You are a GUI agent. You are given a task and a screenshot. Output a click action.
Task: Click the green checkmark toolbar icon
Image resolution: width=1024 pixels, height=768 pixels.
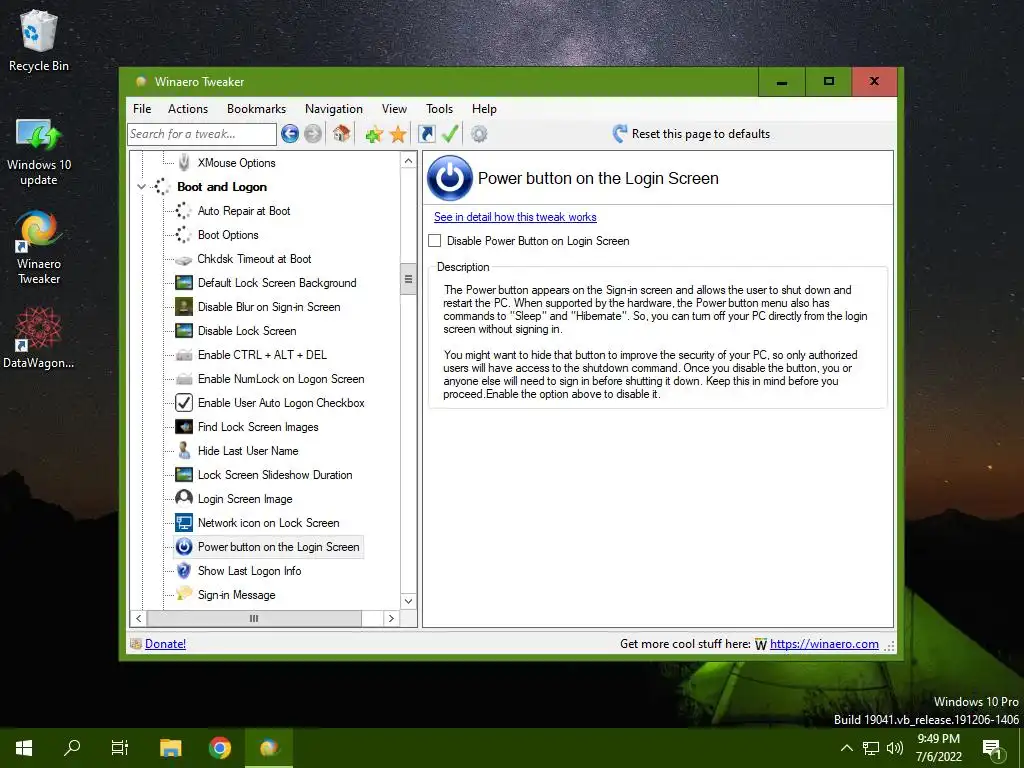[450, 134]
